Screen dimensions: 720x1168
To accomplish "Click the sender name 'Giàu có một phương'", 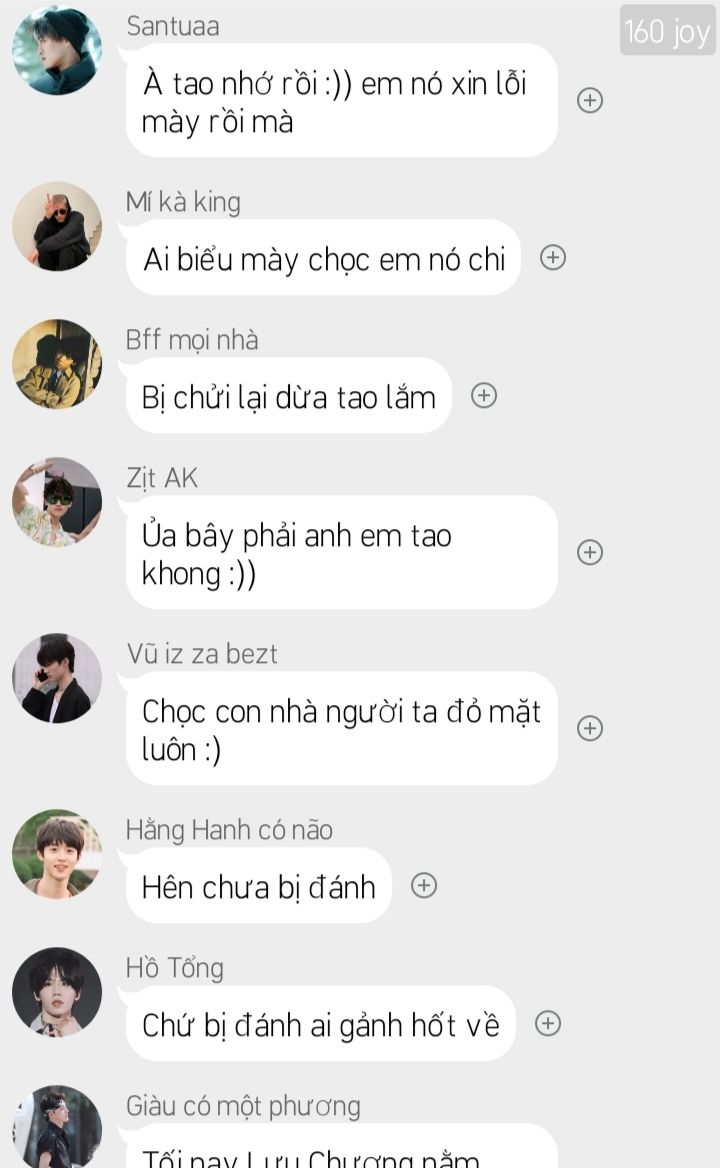I will click(x=243, y=1106).
